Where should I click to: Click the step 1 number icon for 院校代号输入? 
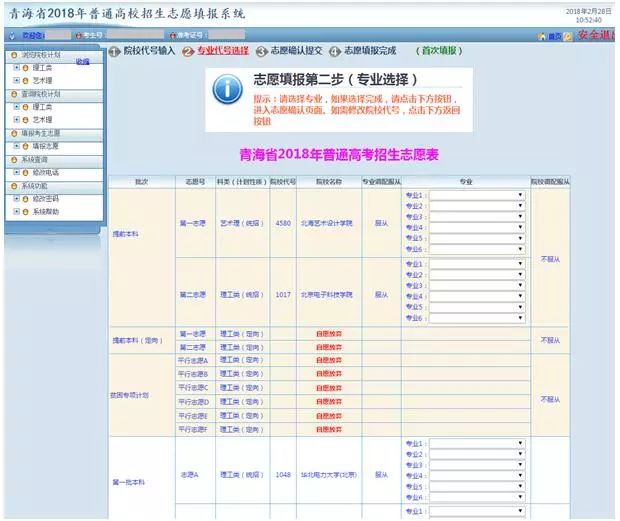(114, 51)
